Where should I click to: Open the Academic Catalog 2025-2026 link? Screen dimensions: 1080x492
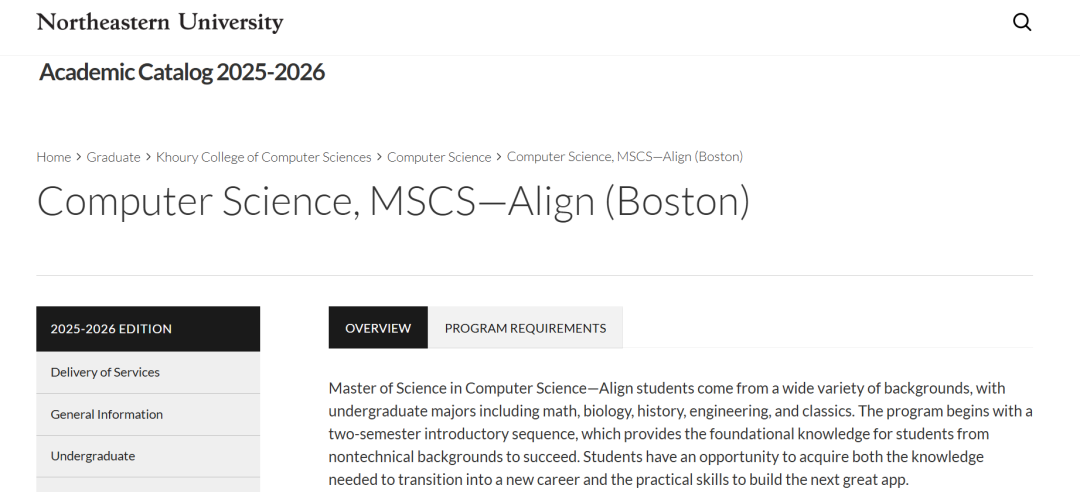182,72
